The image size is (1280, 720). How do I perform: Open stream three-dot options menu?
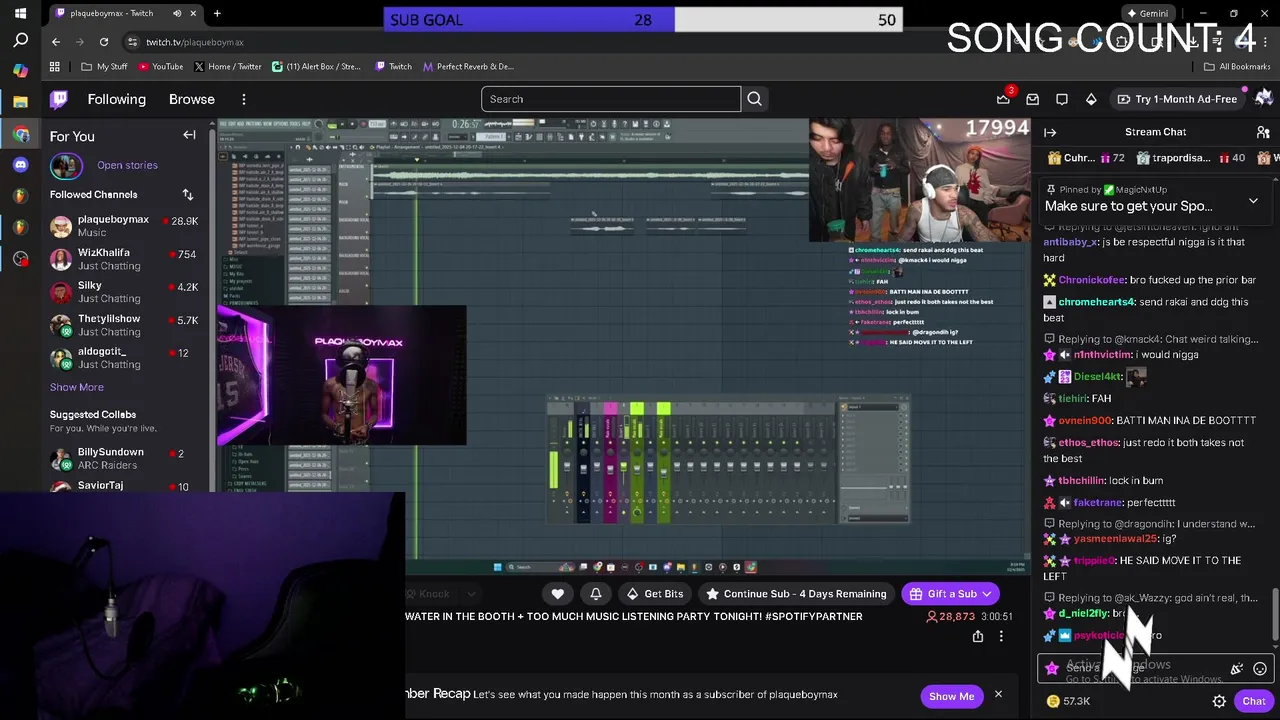click(x=1001, y=636)
